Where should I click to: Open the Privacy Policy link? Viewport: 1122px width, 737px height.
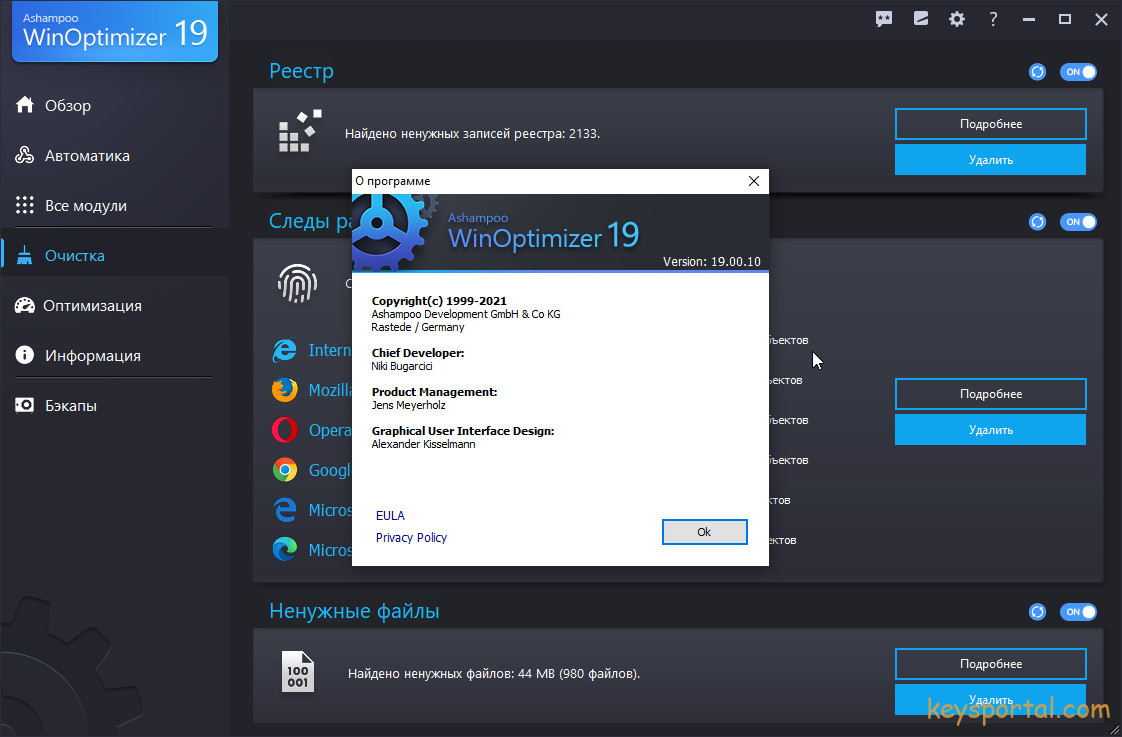(x=411, y=538)
